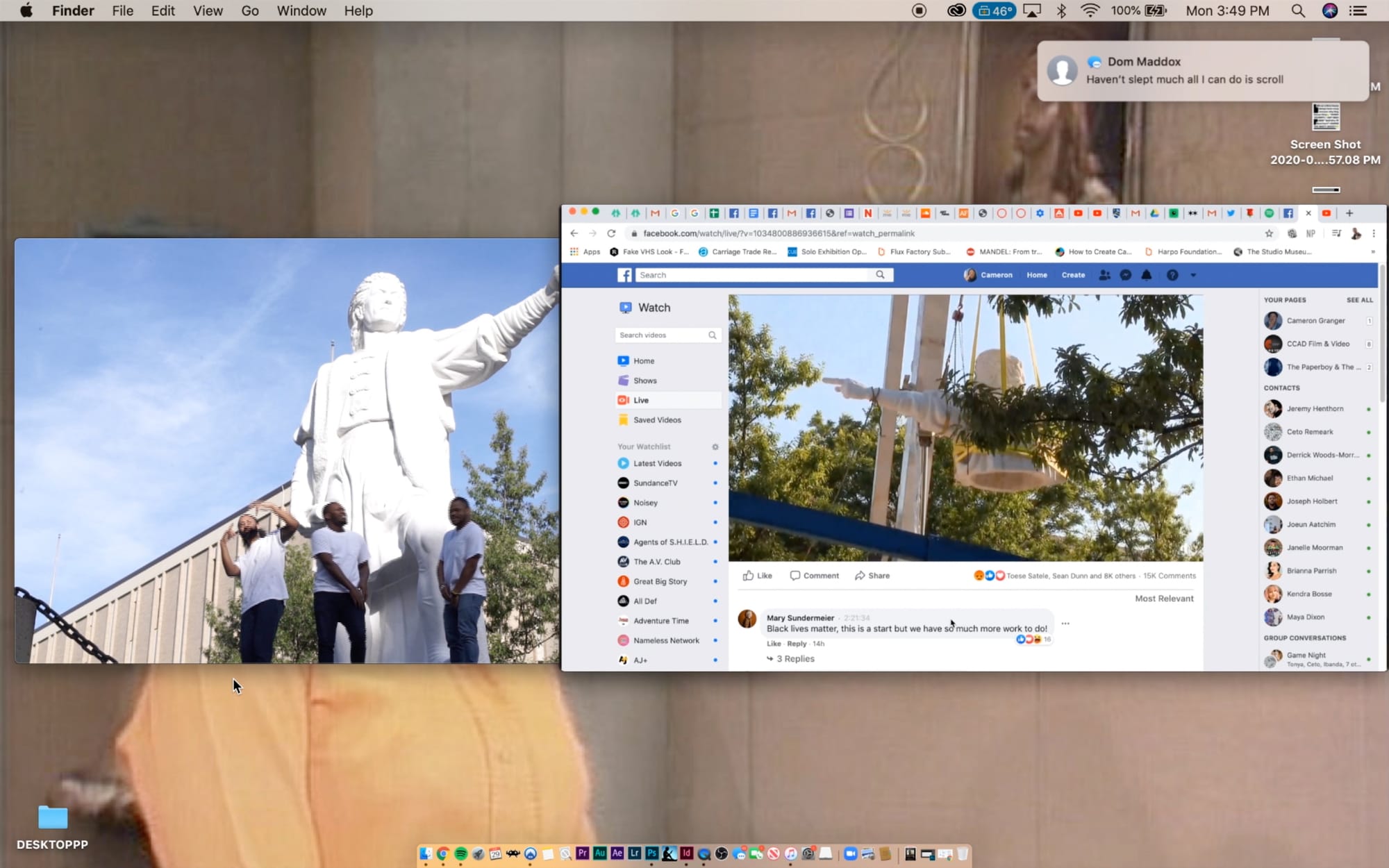Screen dimensions: 1389x868
Task: Open Facebook Messenger icon in header
Action: tap(1126, 275)
